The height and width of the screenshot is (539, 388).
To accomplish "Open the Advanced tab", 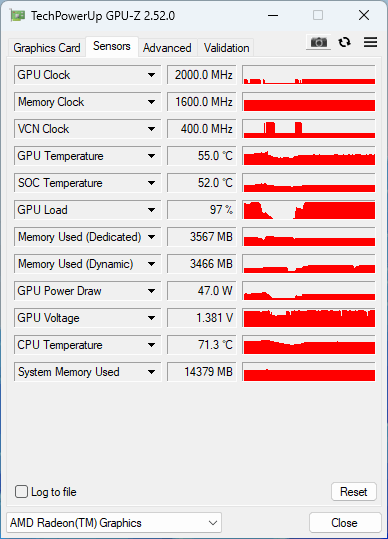I will (x=167, y=48).
